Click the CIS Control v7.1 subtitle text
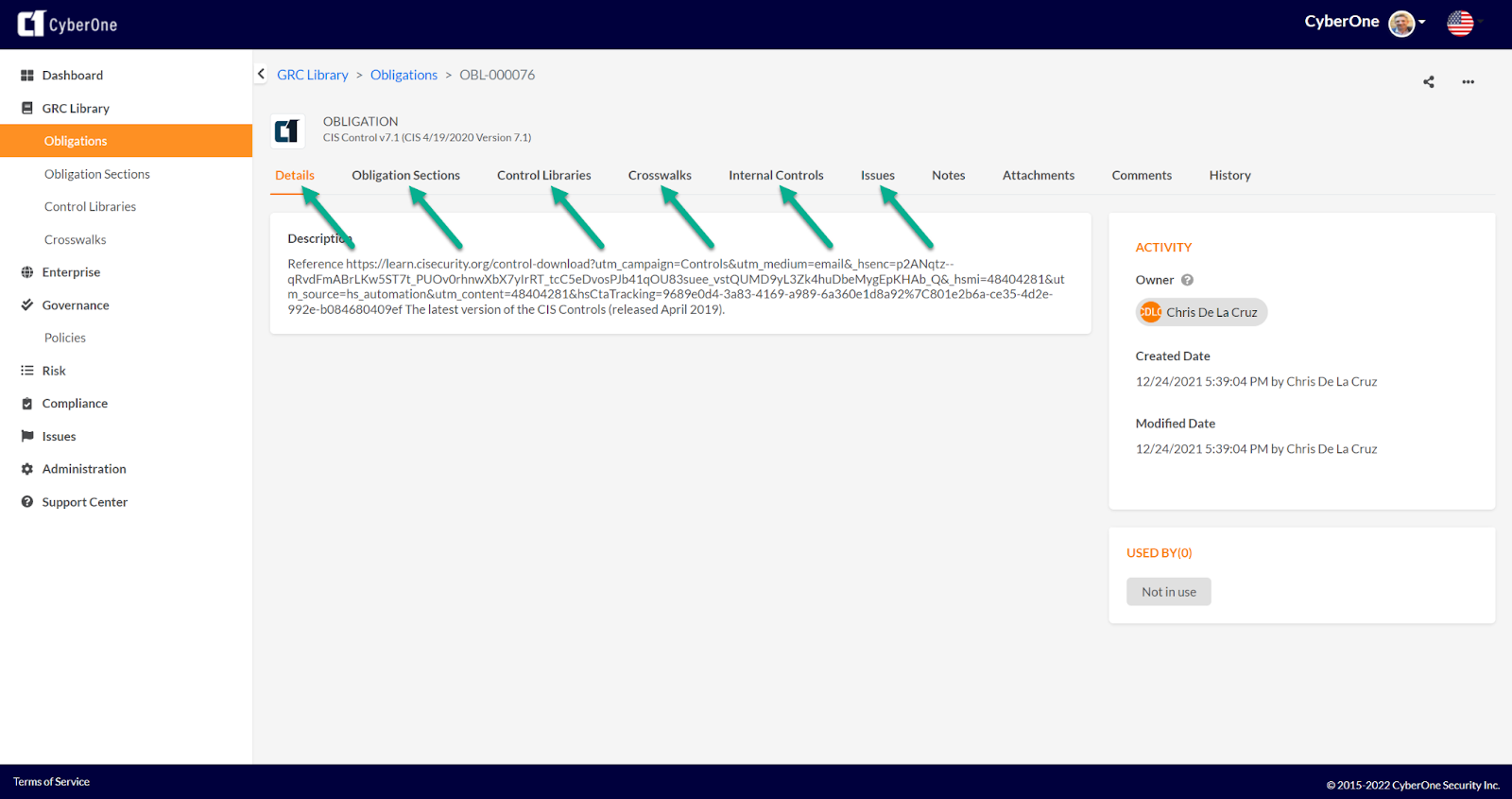Screen dimensions: 1512x799 tap(427, 138)
